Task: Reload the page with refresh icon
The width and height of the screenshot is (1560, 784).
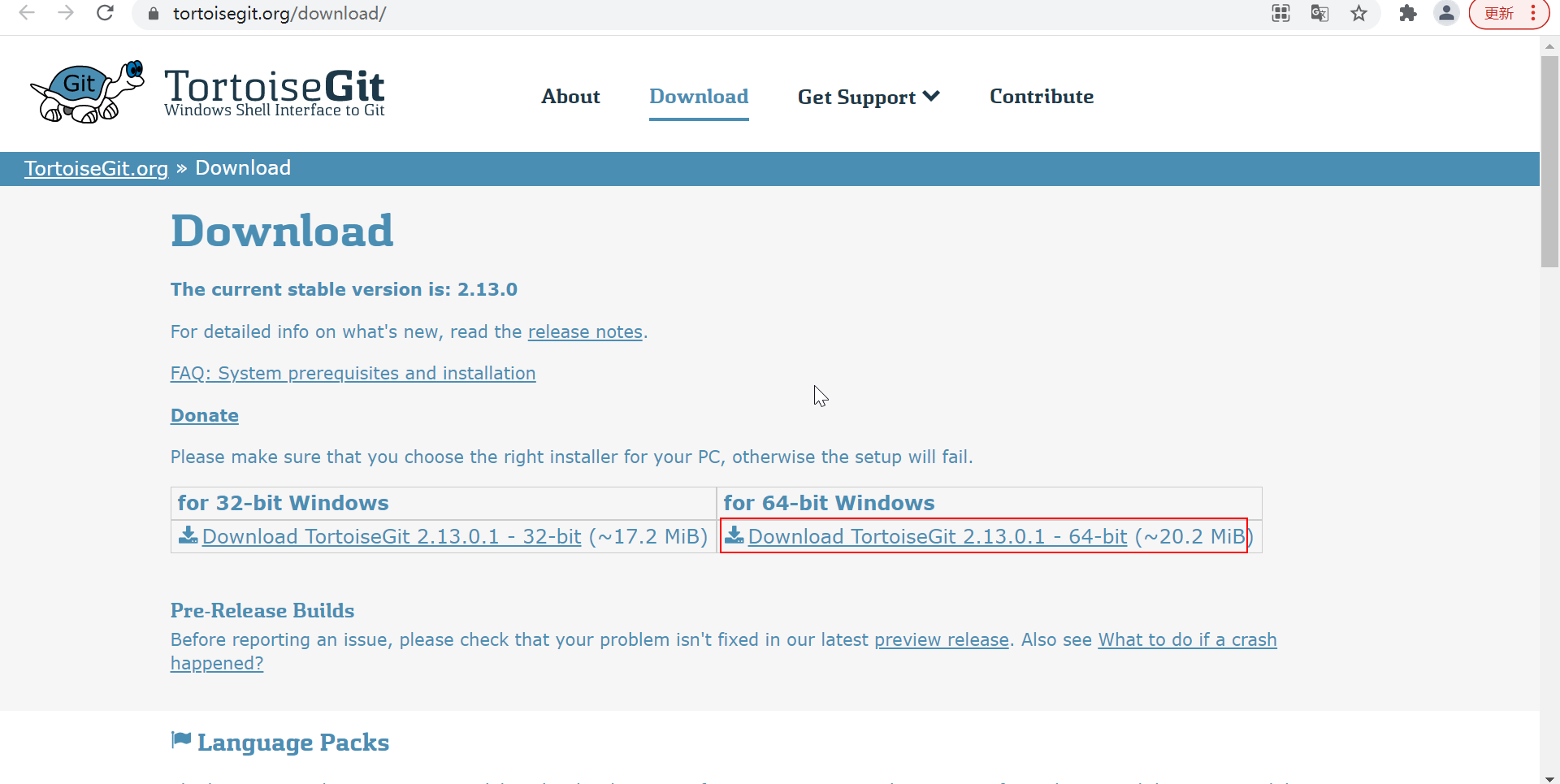Action: 105,13
